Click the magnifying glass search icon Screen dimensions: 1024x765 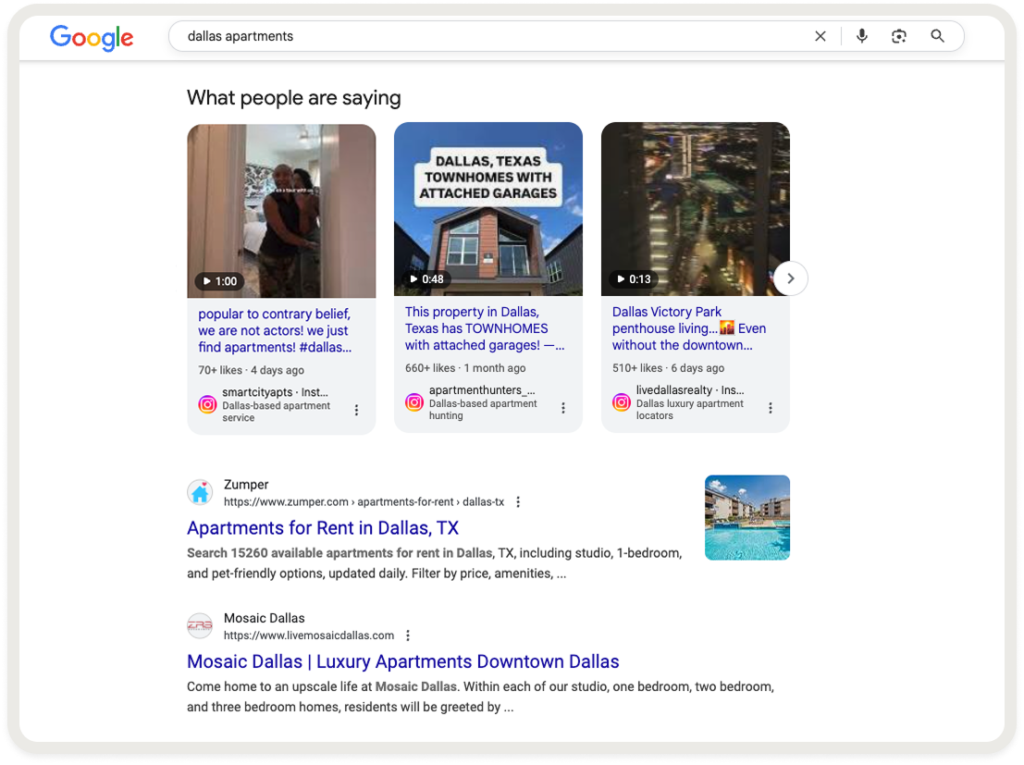[937, 36]
